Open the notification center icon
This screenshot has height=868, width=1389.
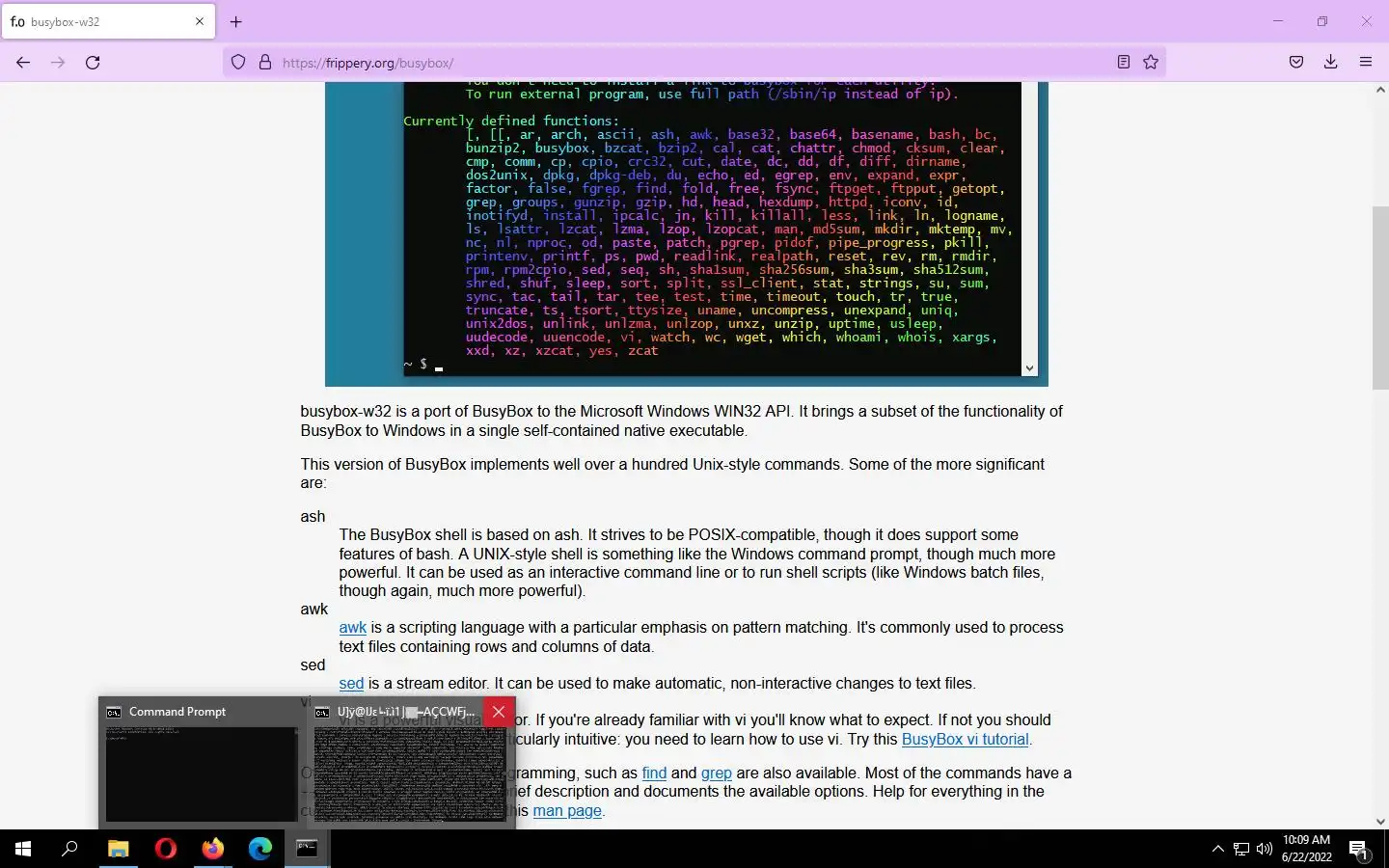[x=1359, y=850]
